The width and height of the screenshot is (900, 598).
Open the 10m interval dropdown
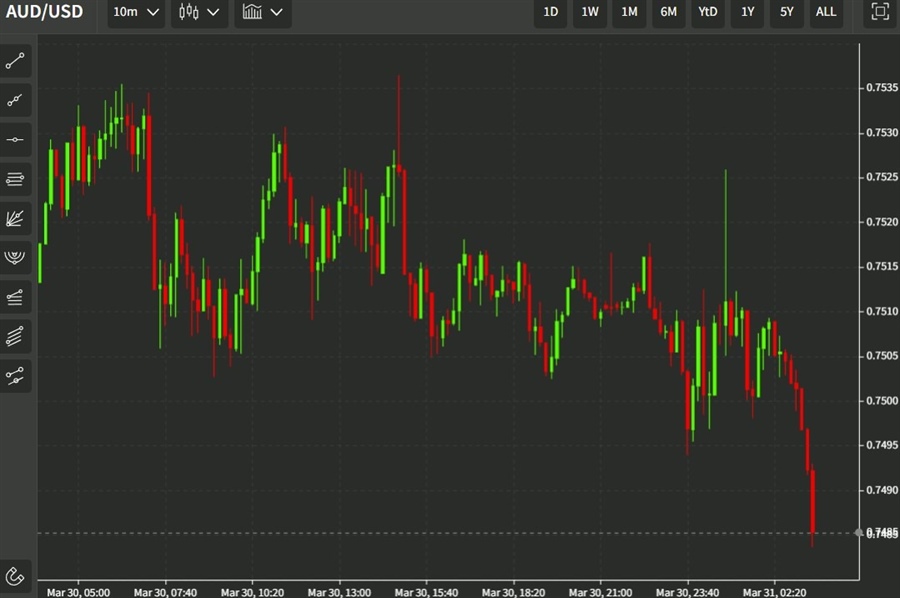tap(136, 12)
